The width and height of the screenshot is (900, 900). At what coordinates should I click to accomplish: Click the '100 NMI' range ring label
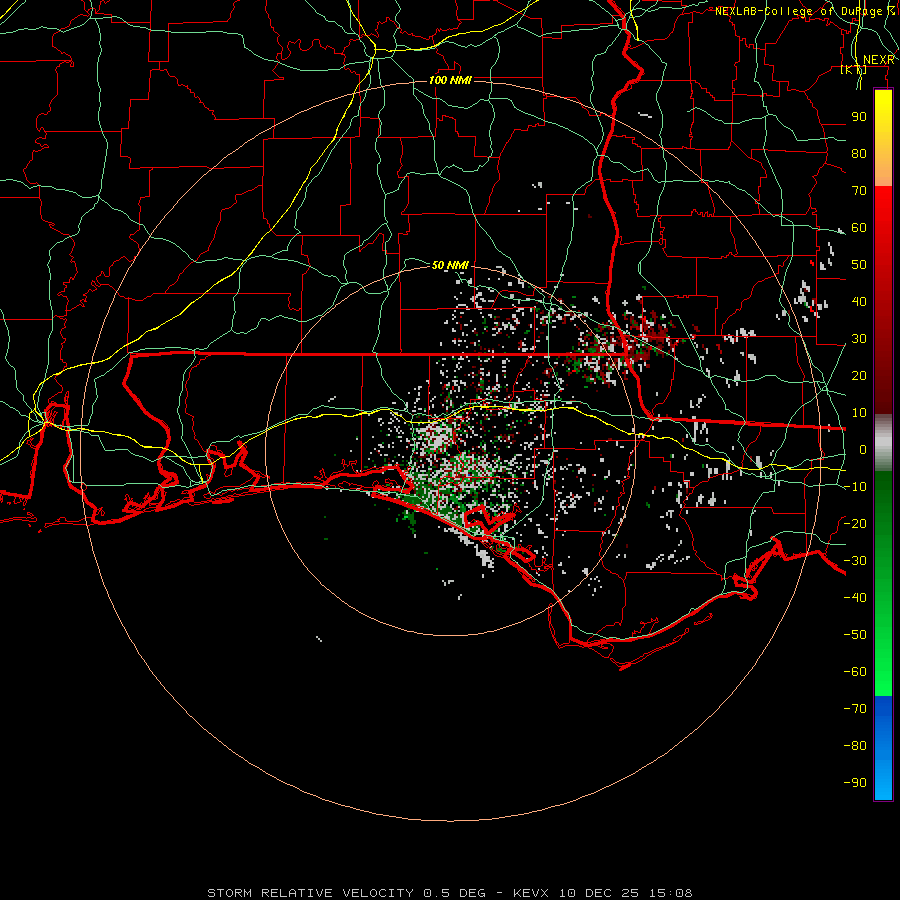pos(450,80)
